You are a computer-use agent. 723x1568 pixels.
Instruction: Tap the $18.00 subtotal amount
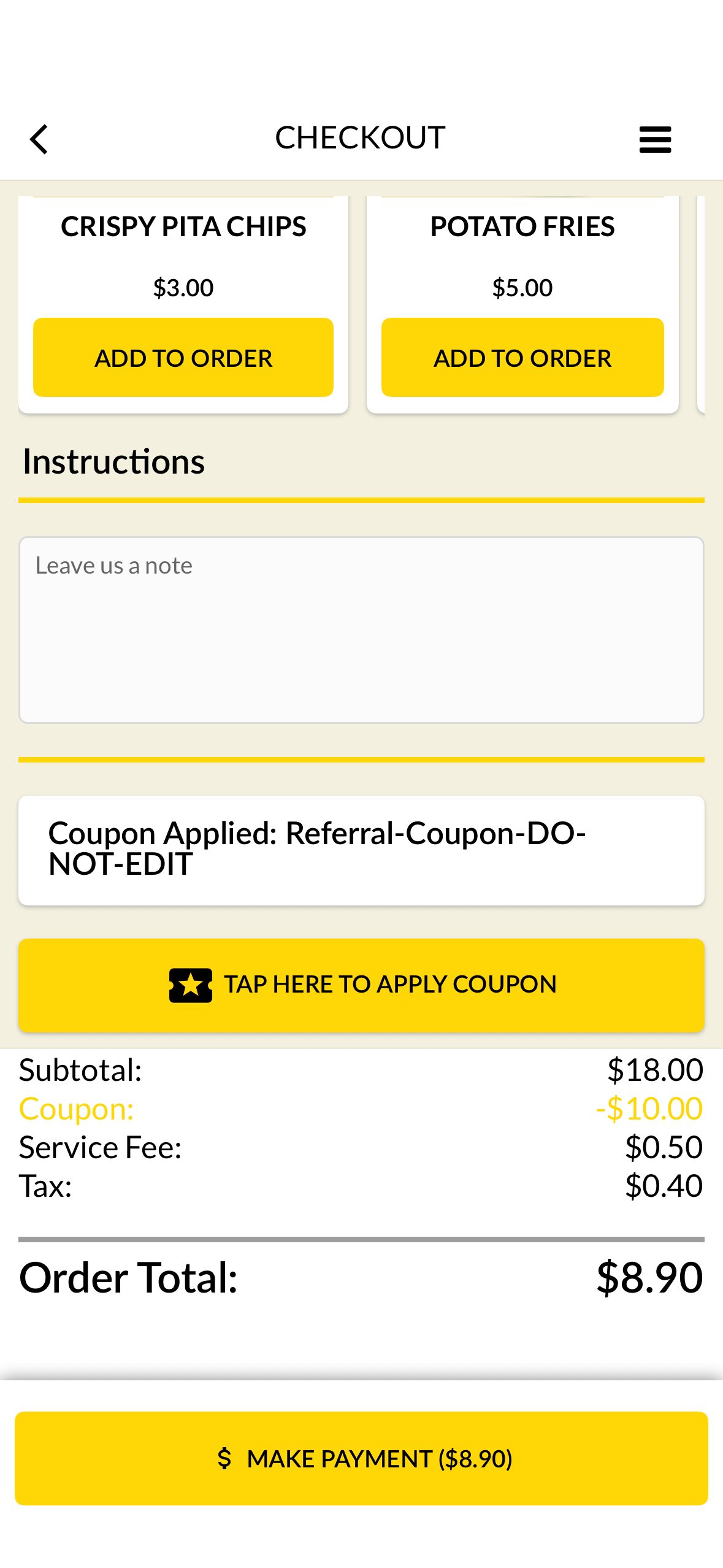(x=654, y=1070)
